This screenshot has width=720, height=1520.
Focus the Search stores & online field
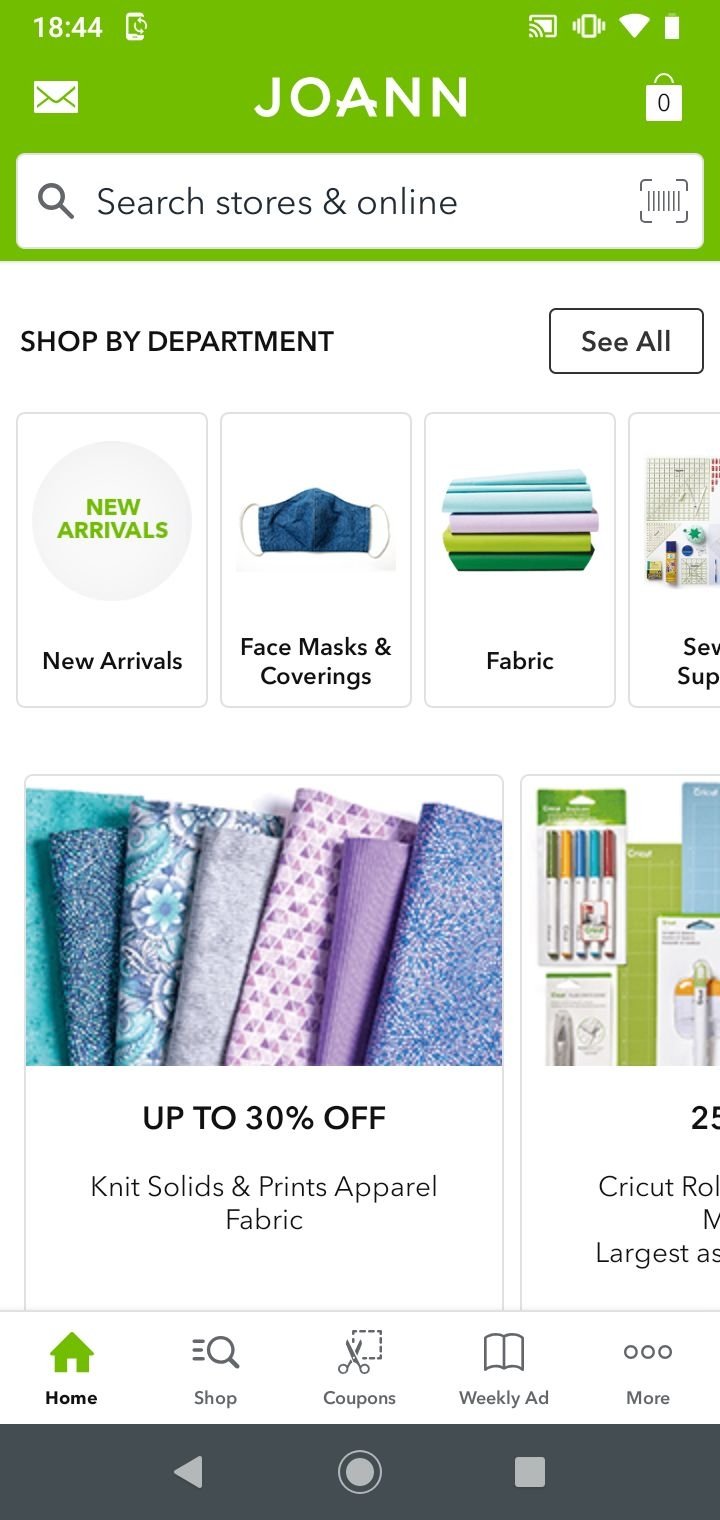tap(360, 201)
